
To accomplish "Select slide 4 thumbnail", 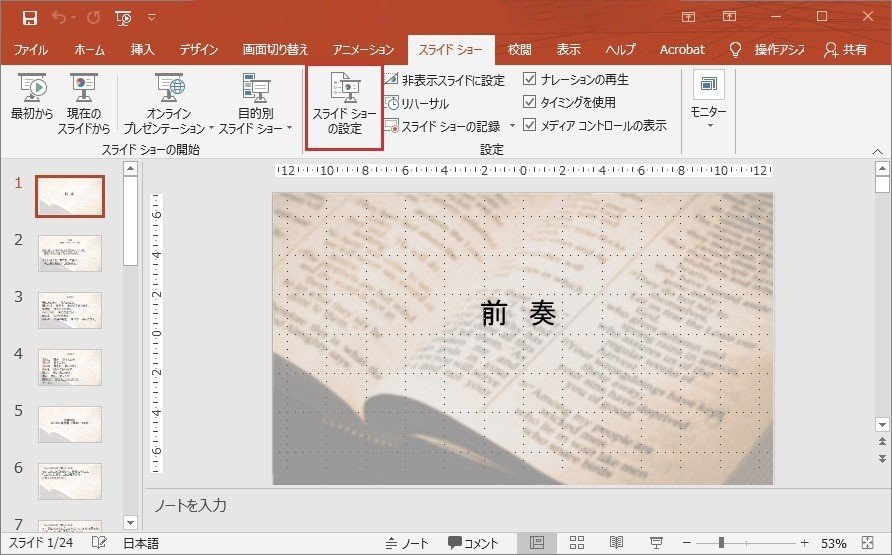I will pyautogui.click(x=70, y=367).
